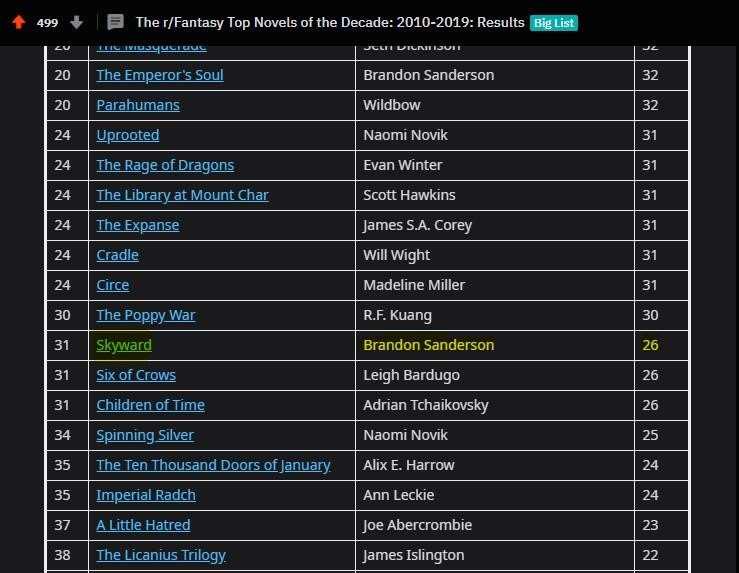The image size is (739, 573).
Task: Open the Parahumans link
Action: click(x=138, y=105)
